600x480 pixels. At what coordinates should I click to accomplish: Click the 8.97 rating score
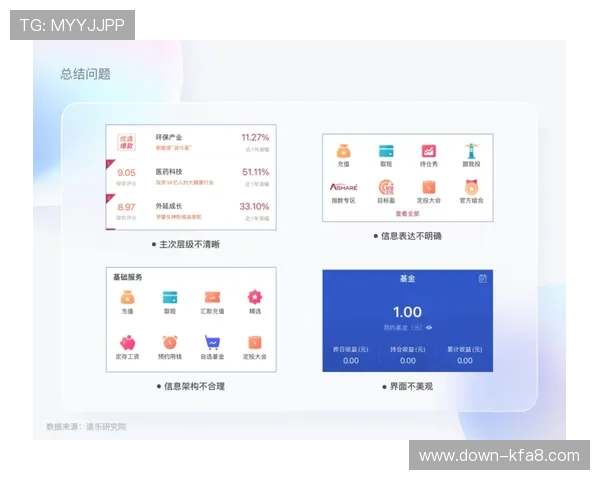[126, 207]
